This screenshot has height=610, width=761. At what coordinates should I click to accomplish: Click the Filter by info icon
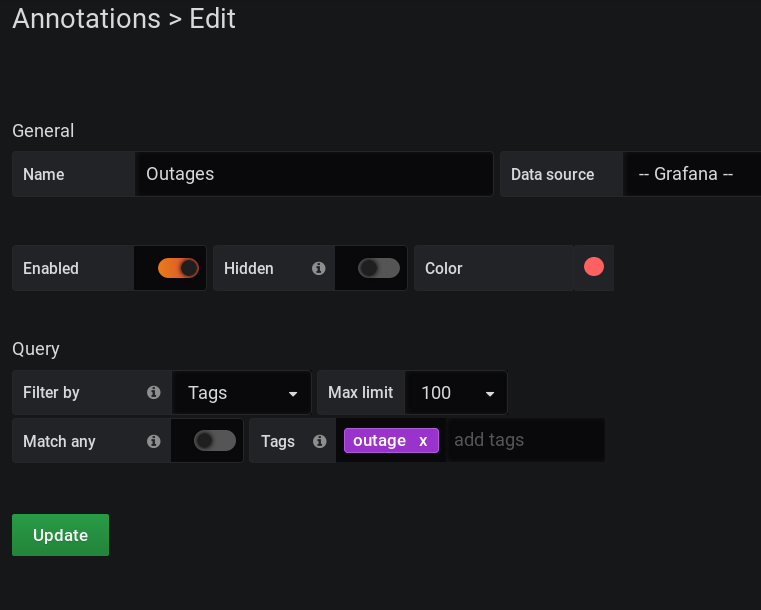(154, 392)
